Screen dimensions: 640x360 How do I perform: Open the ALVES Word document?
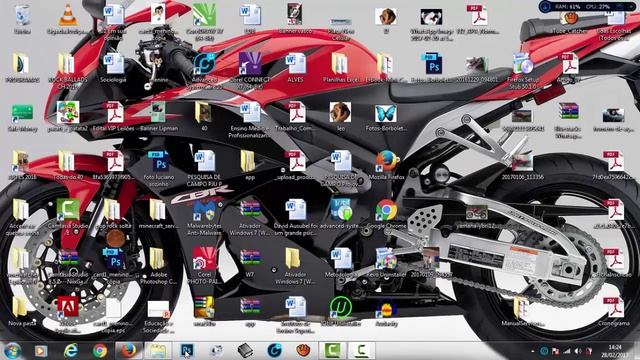coord(295,64)
